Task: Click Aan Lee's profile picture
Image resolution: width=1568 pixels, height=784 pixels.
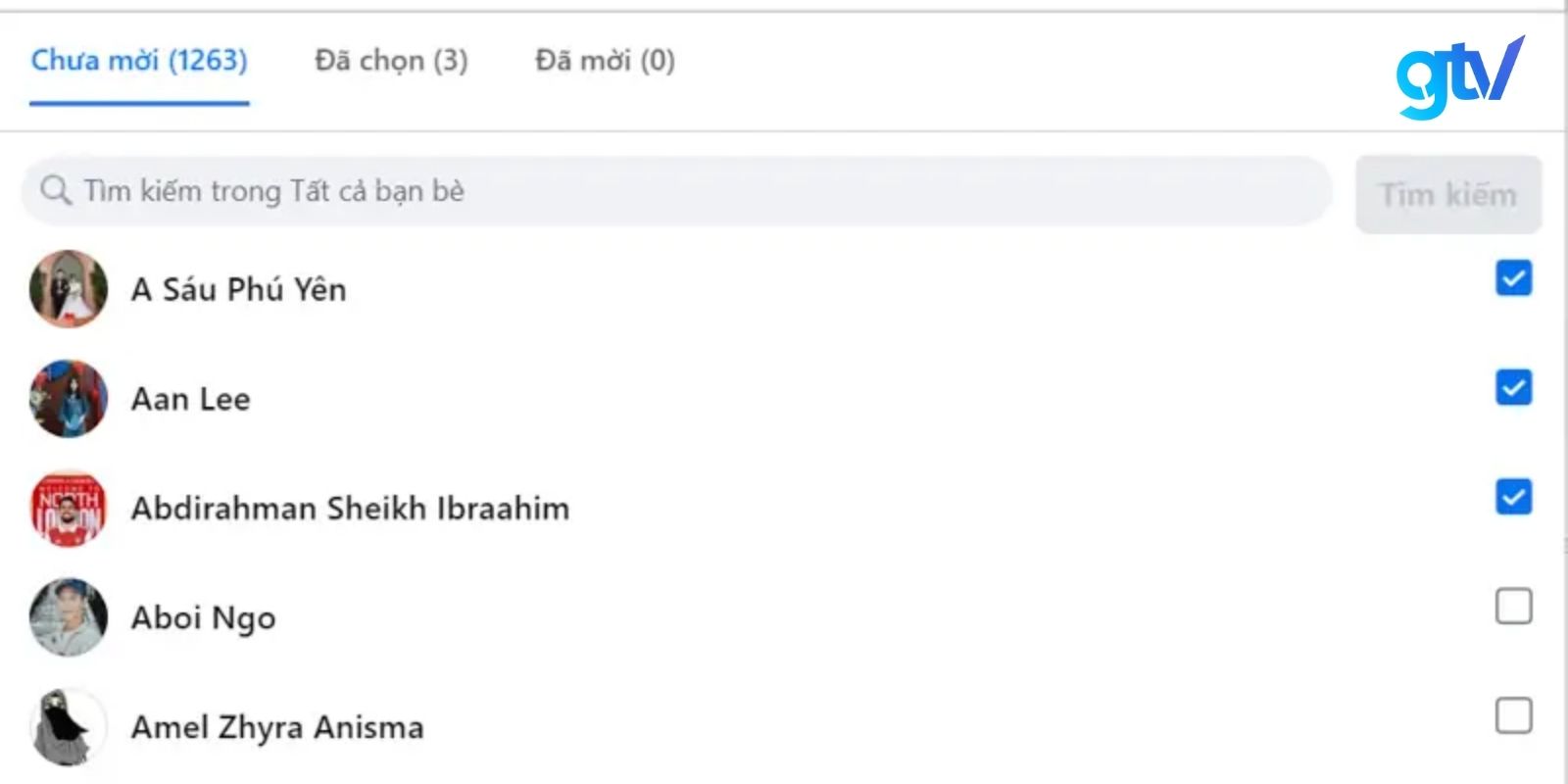Action: point(68,399)
